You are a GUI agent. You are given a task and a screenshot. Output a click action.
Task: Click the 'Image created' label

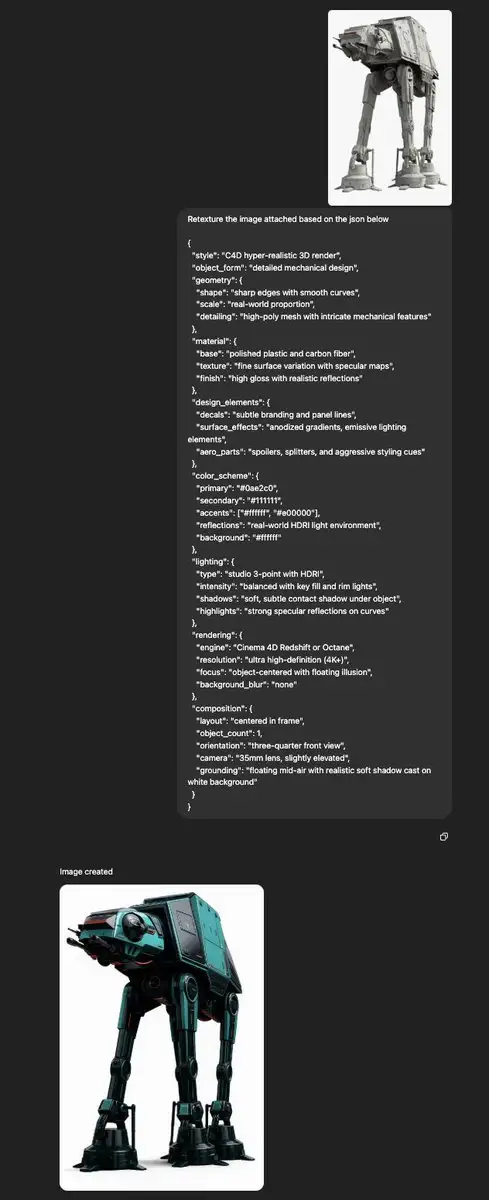(x=86, y=872)
